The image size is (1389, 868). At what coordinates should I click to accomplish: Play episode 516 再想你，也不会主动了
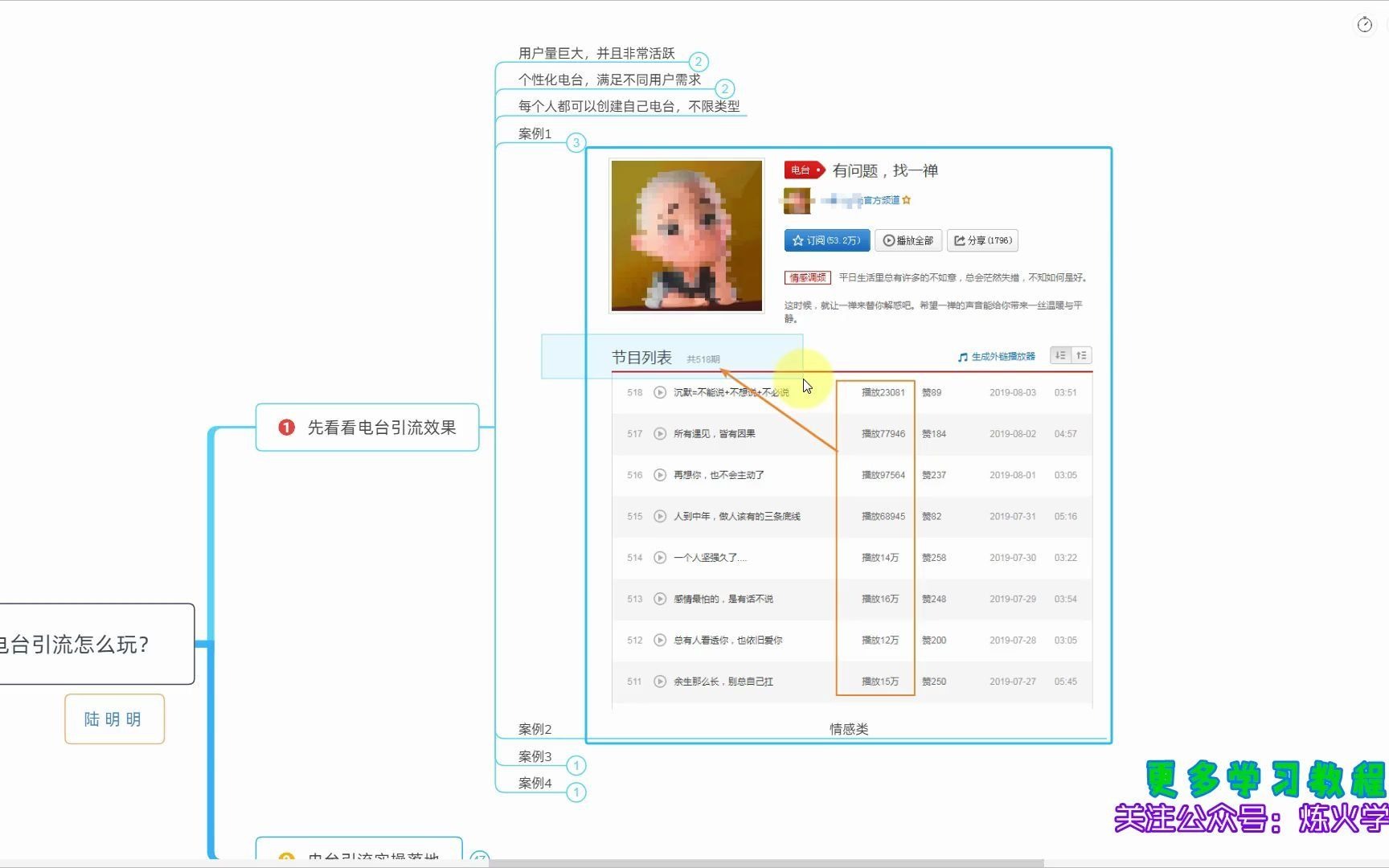tap(660, 475)
